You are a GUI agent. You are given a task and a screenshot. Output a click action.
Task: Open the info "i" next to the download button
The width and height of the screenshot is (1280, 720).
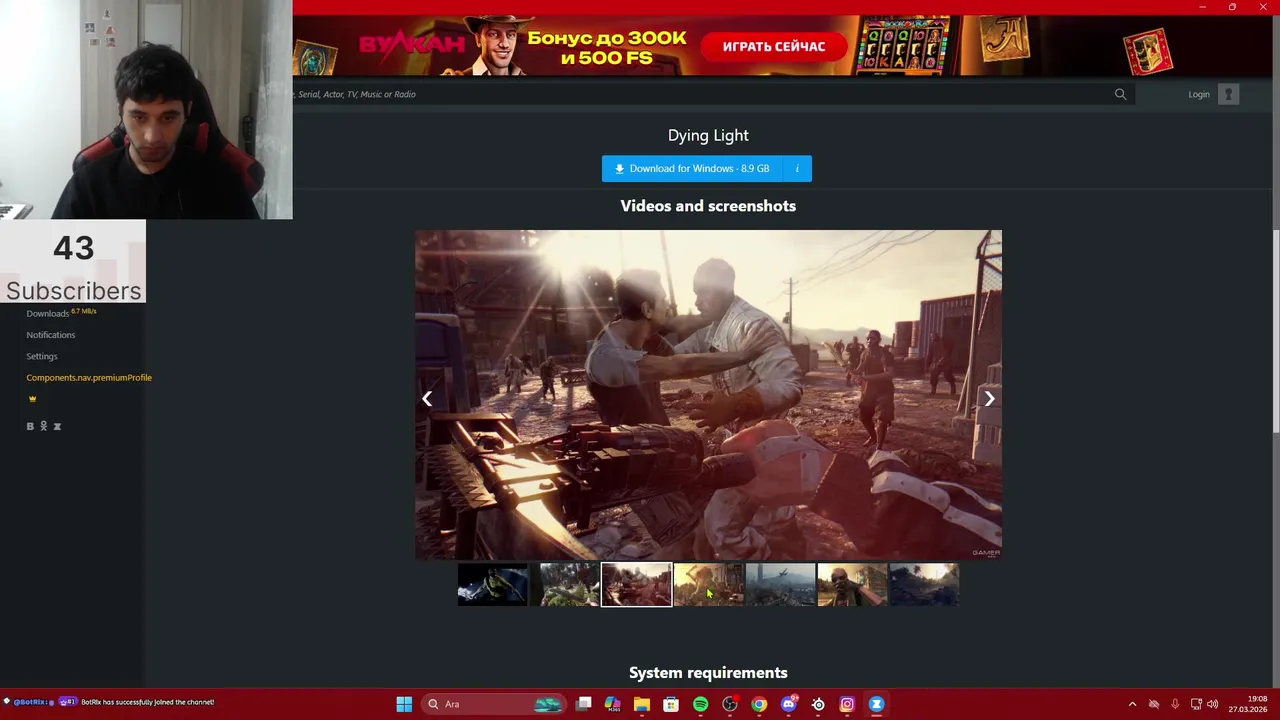coord(797,168)
